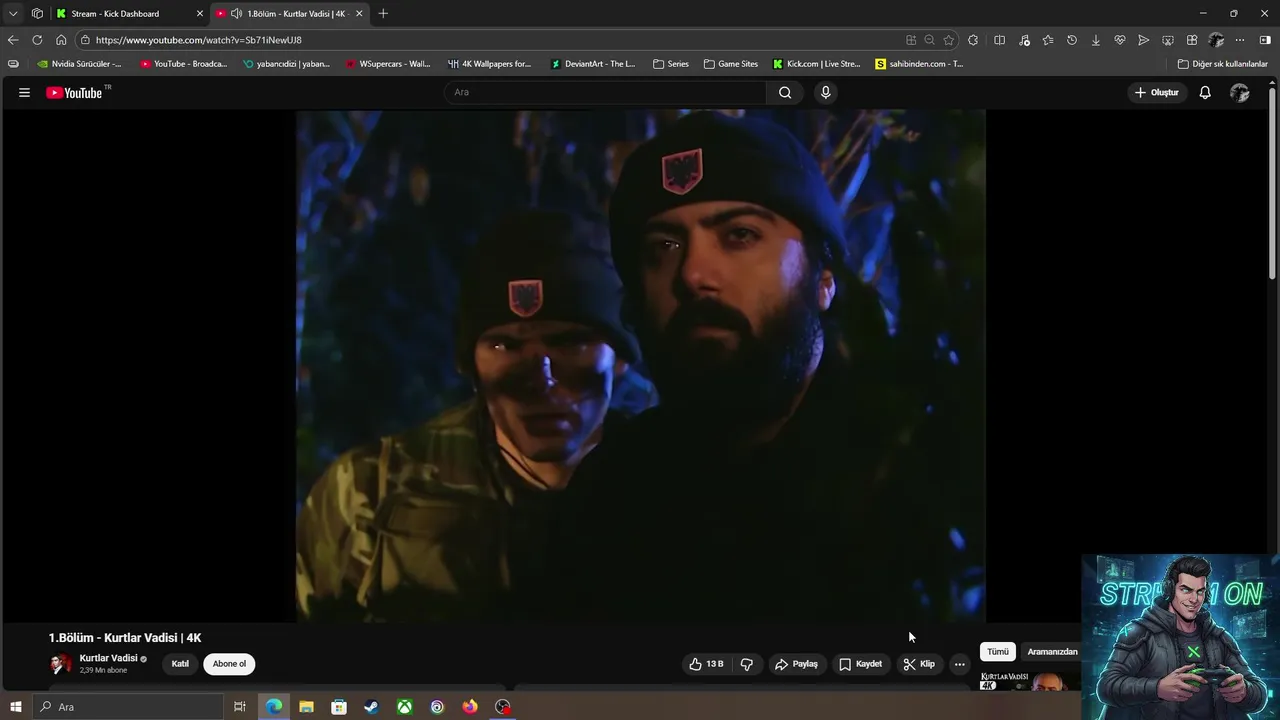Viewport: 1280px width, 720px height.
Task: Open YouTube notifications bell
Action: pos(1205,92)
